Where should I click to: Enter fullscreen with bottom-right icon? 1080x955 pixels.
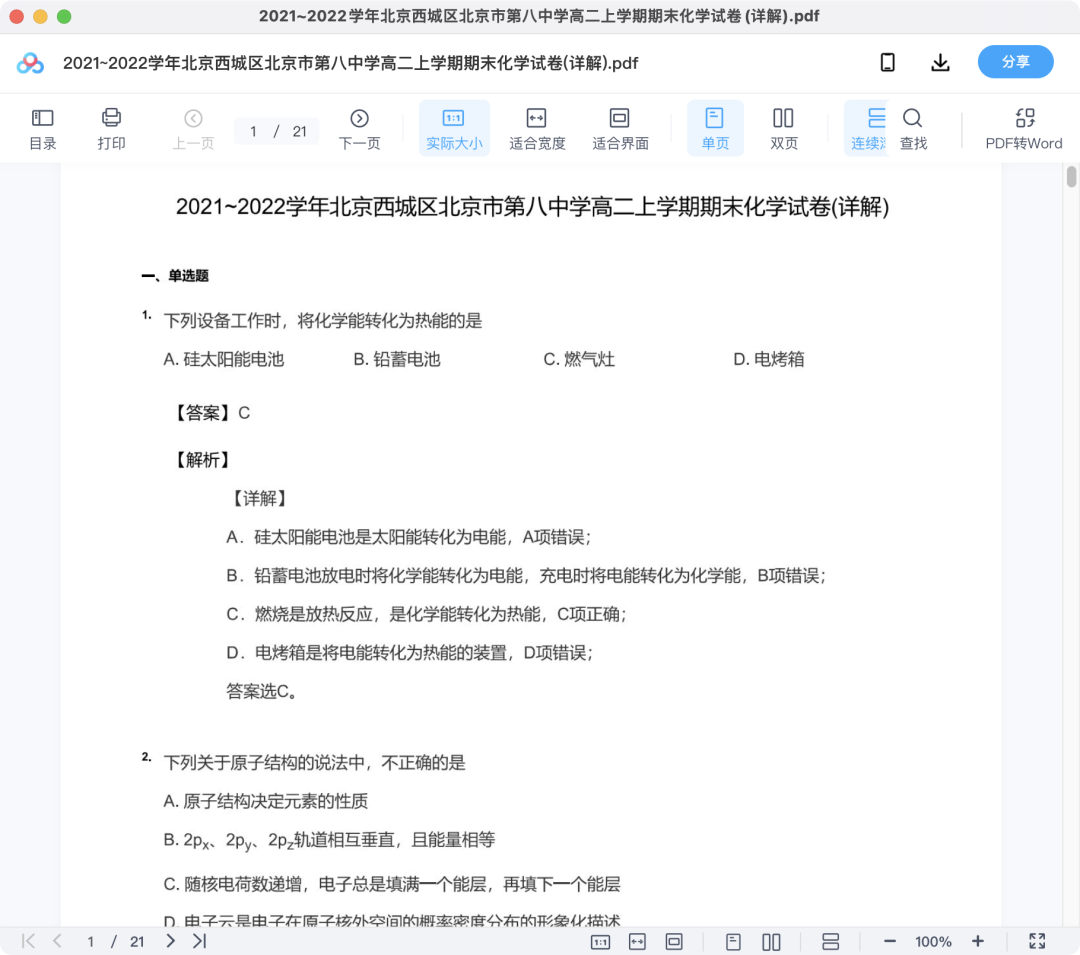[1037, 941]
